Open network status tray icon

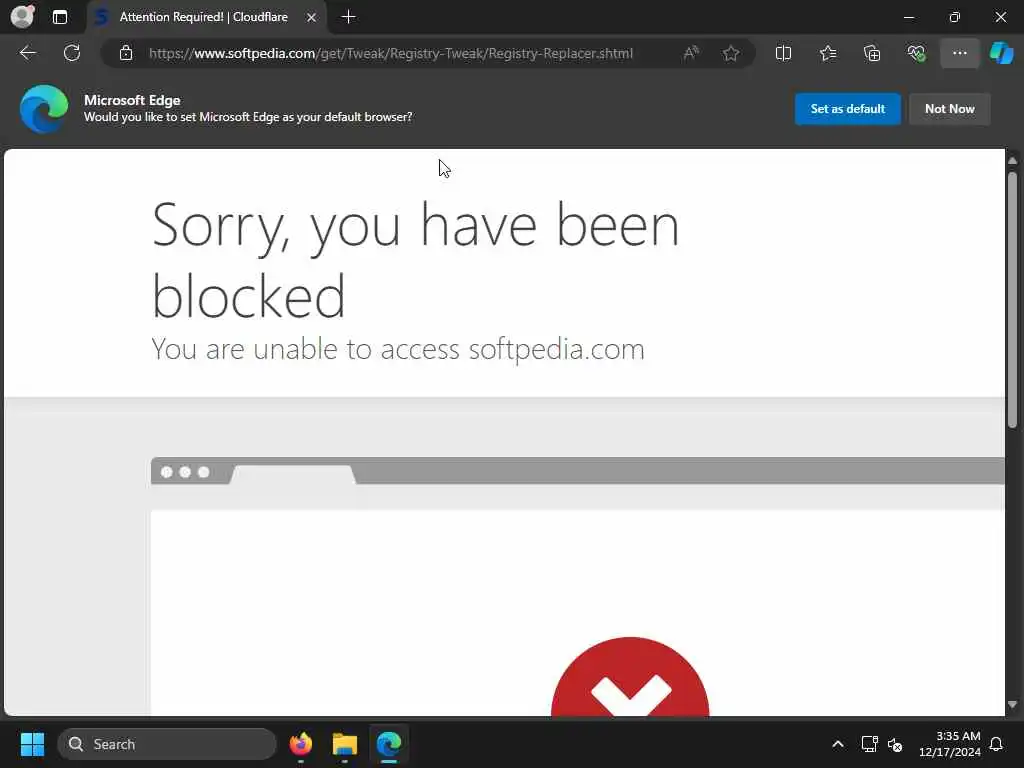click(869, 744)
